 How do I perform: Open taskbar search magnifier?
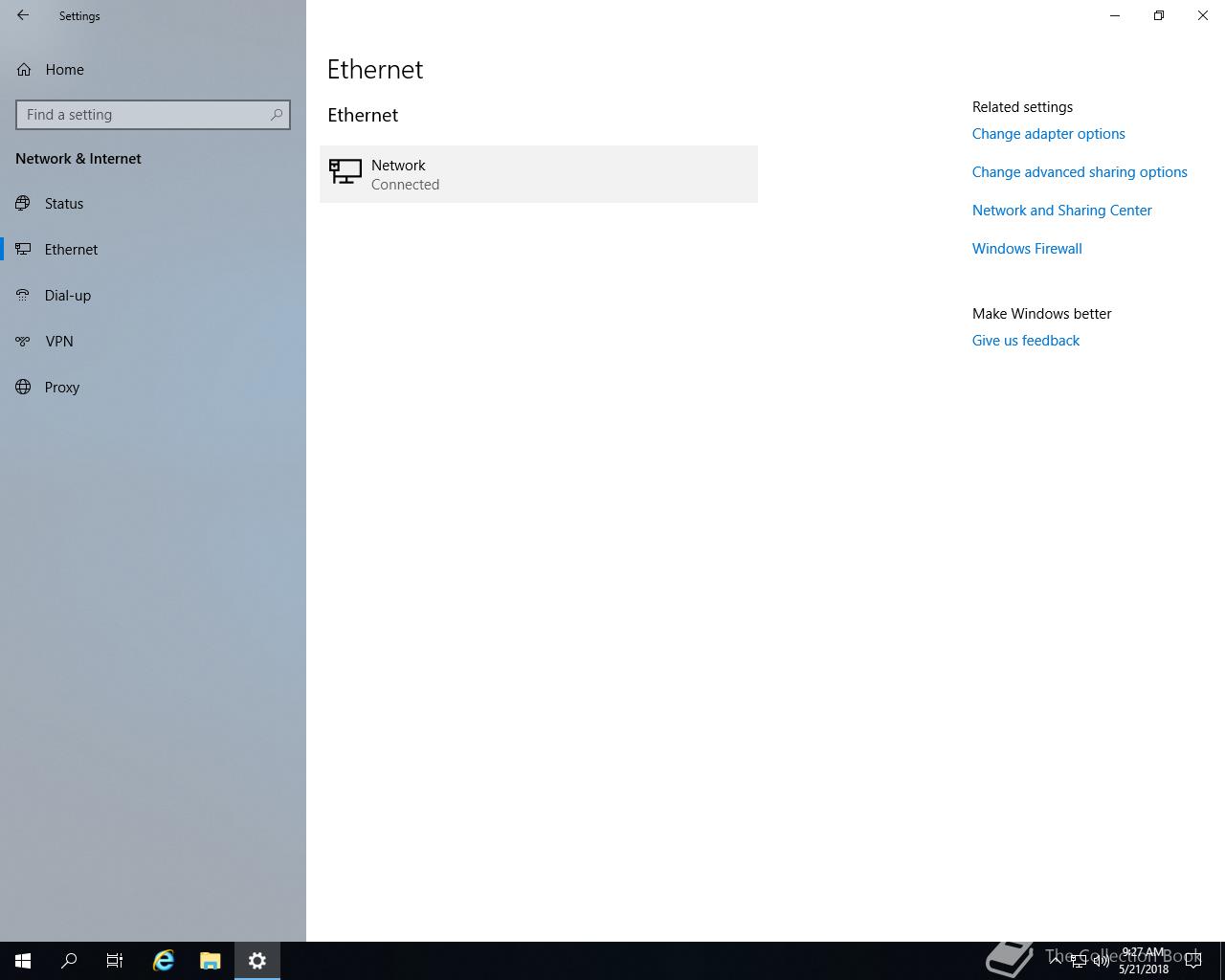coord(69,961)
